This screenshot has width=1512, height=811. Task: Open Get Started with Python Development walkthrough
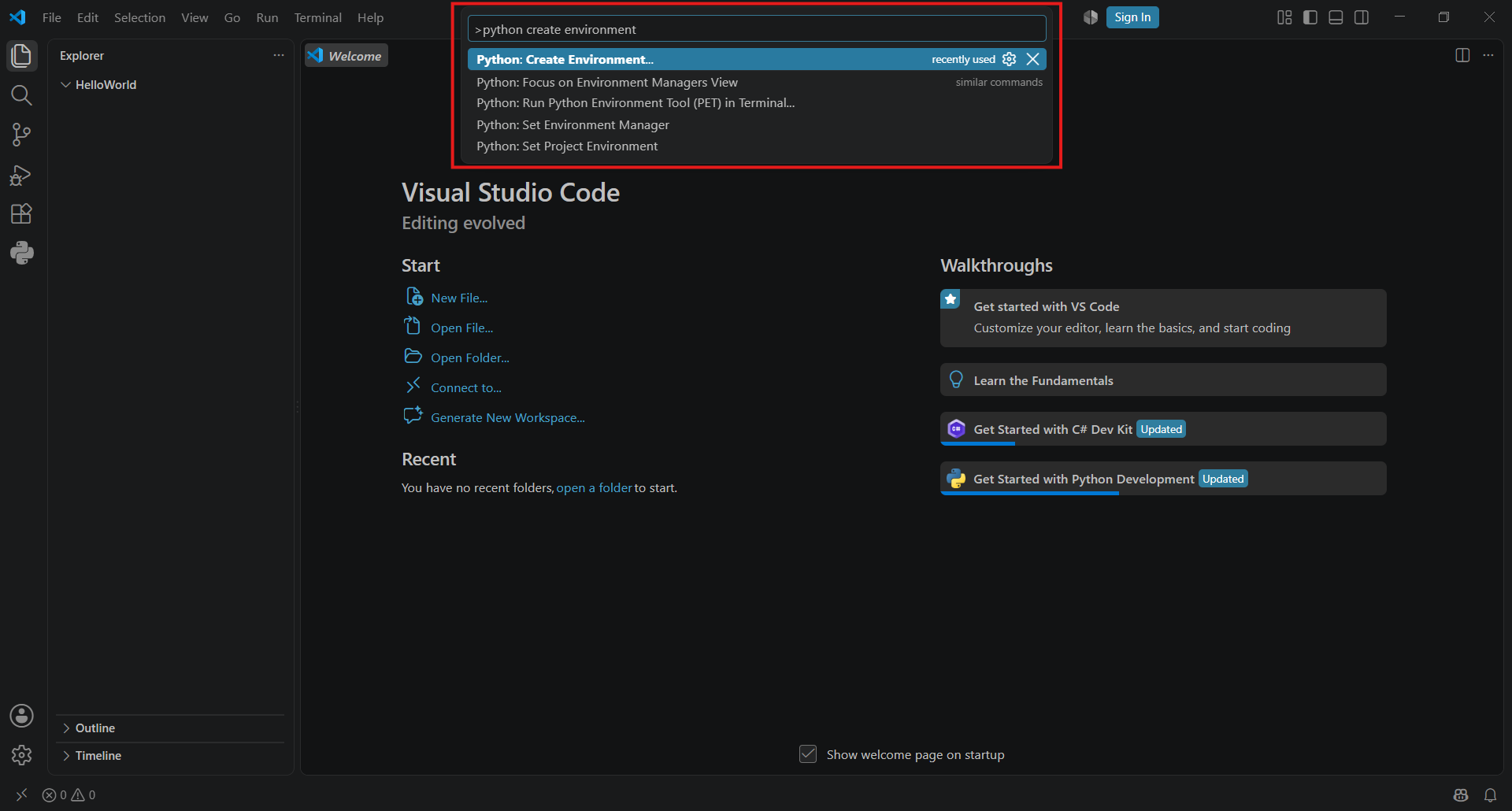[1163, 479]
